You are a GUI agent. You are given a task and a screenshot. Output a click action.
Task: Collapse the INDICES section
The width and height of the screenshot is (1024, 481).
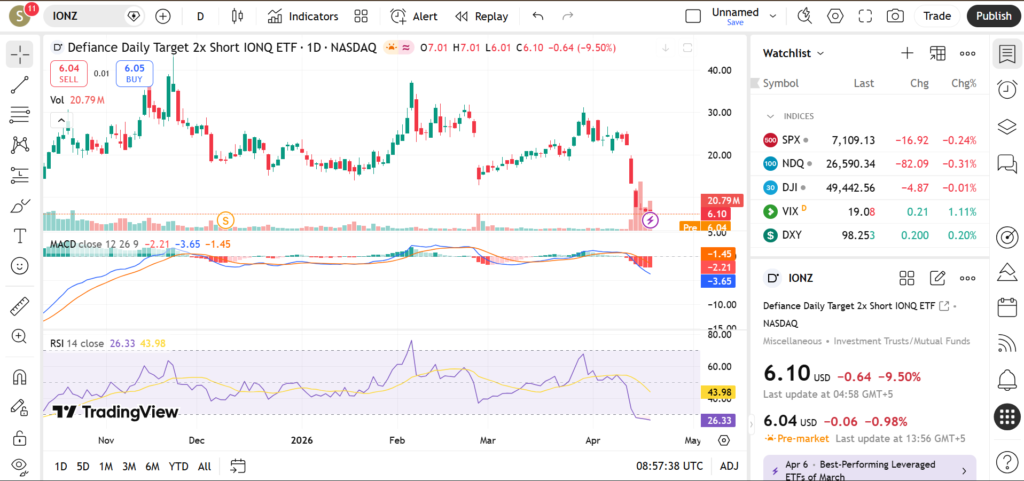[770, 116]
